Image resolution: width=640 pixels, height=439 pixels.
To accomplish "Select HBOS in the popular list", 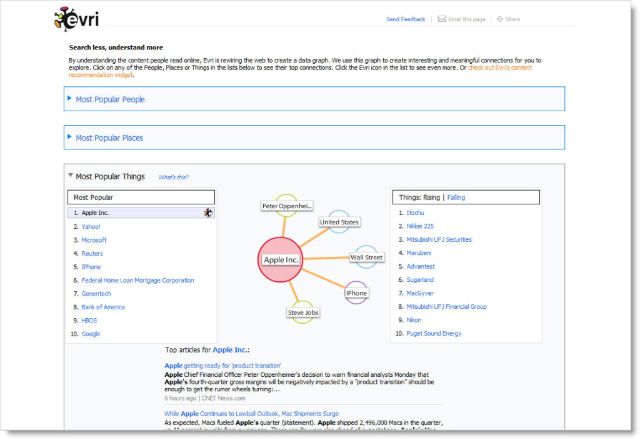I will point(89,320).
